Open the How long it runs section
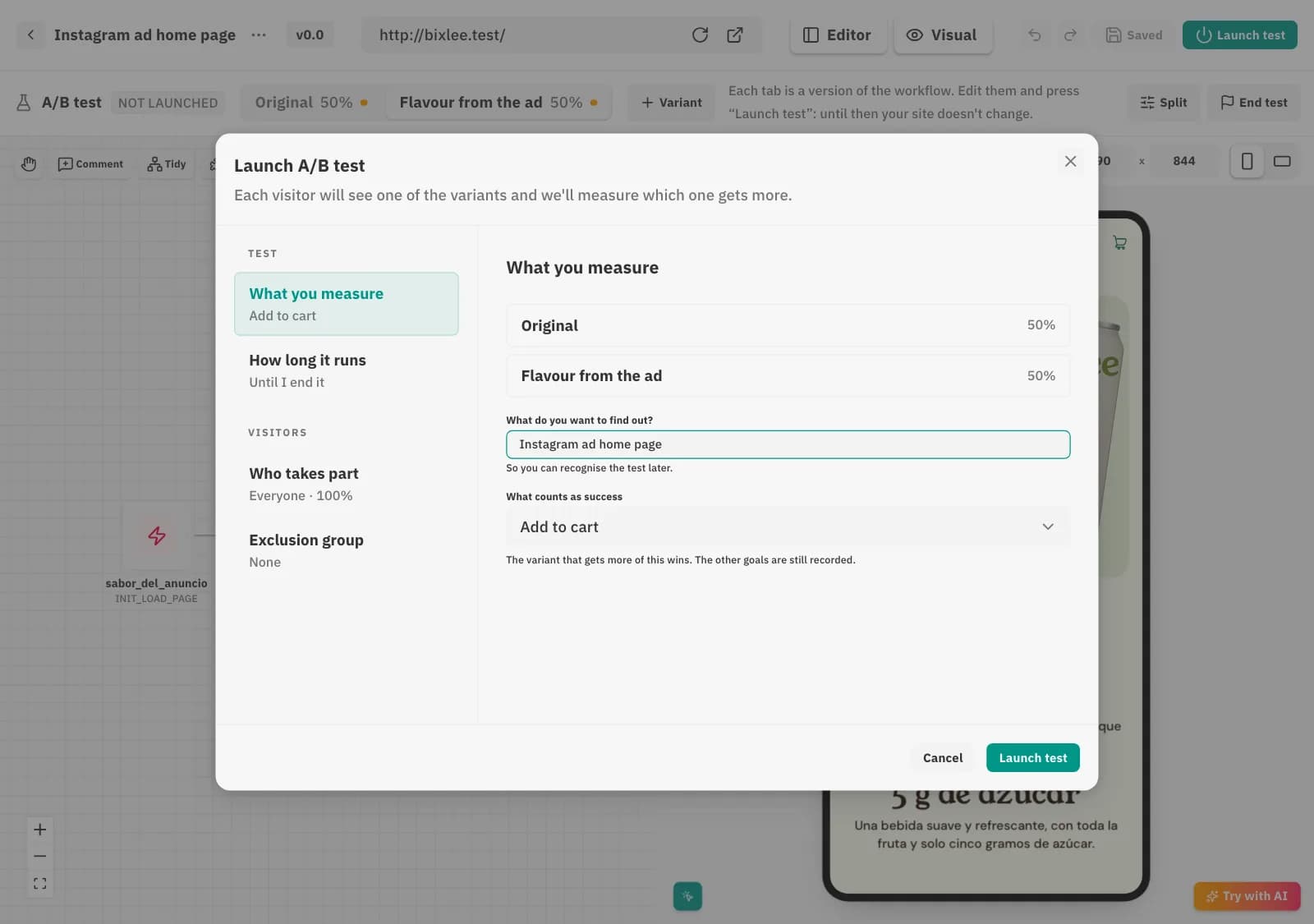The image size is (1314, 924). [346, 370]
